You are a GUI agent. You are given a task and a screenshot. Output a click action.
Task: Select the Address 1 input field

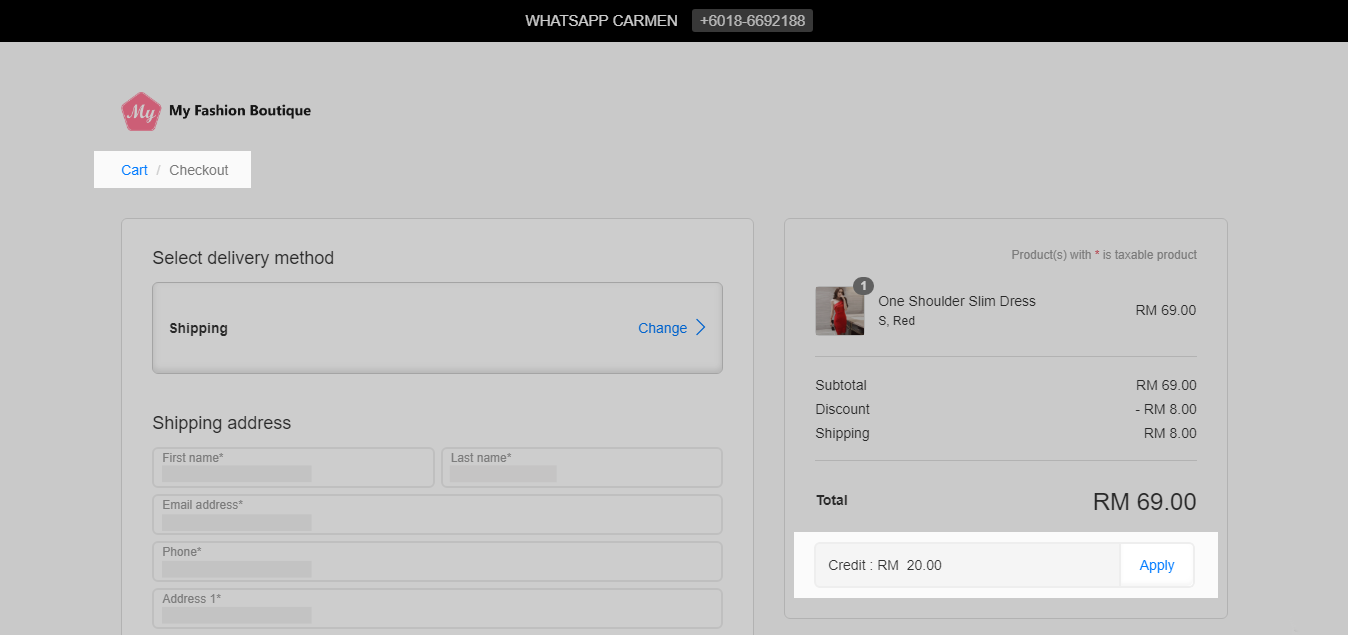pos(437,608)
